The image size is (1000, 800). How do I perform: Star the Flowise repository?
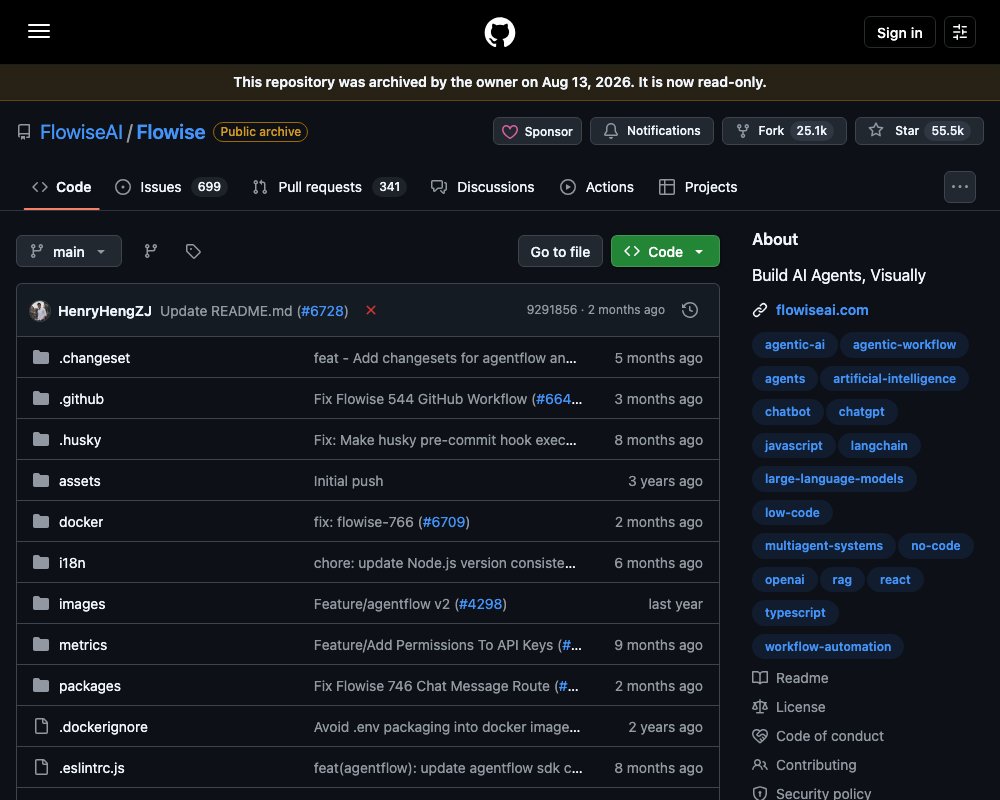(x=919, y=131)
